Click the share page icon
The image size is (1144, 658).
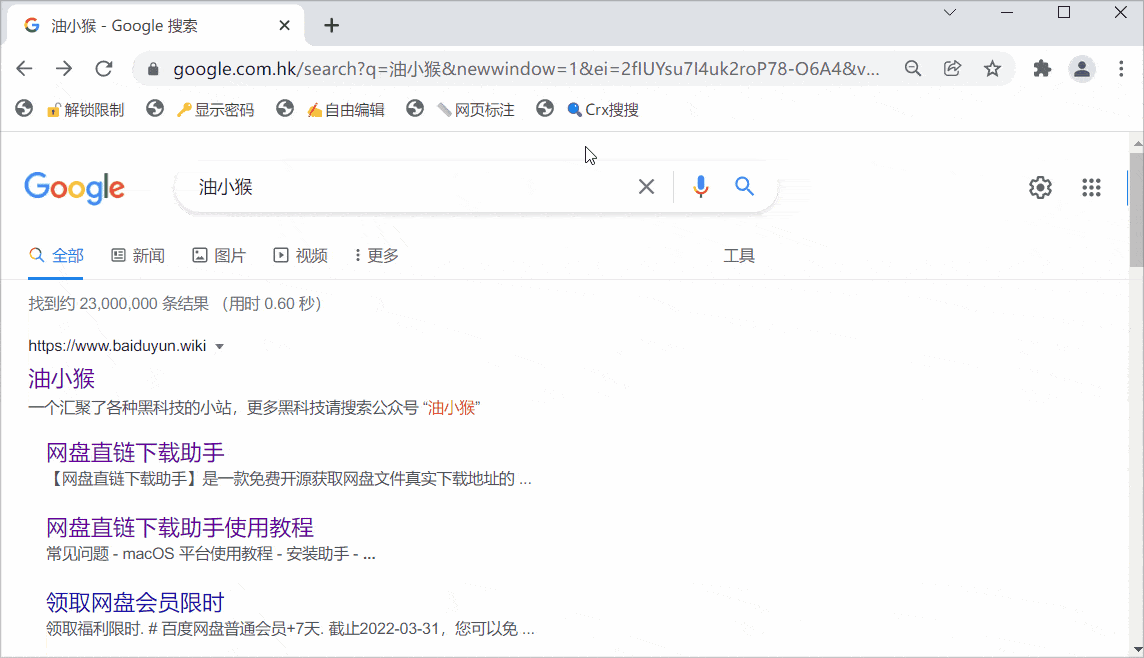click(x=952, y=69)
